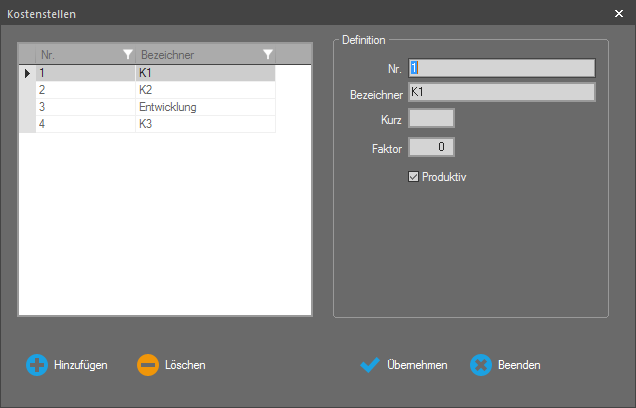Select row K2 in the table
The image size is (636, 408).
click(x=204, y=89)
